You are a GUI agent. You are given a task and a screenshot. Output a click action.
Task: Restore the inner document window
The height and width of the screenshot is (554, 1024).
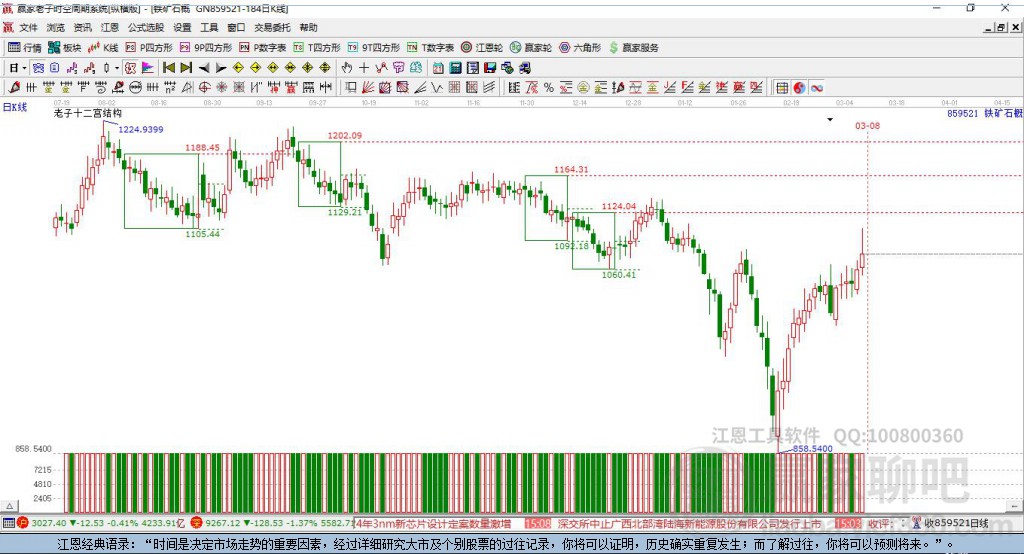click(1001, 27)
